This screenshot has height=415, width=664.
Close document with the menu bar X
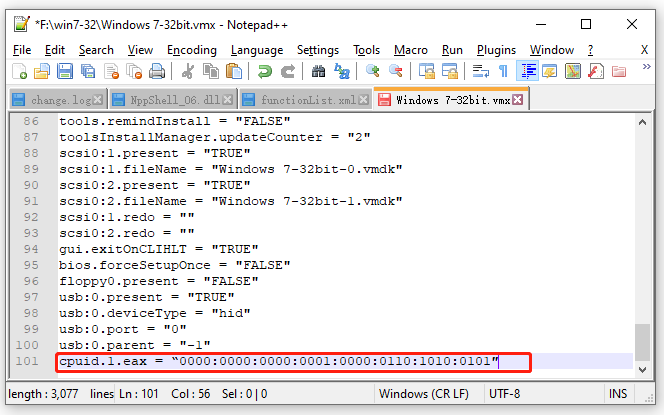(x=644, y=50)
